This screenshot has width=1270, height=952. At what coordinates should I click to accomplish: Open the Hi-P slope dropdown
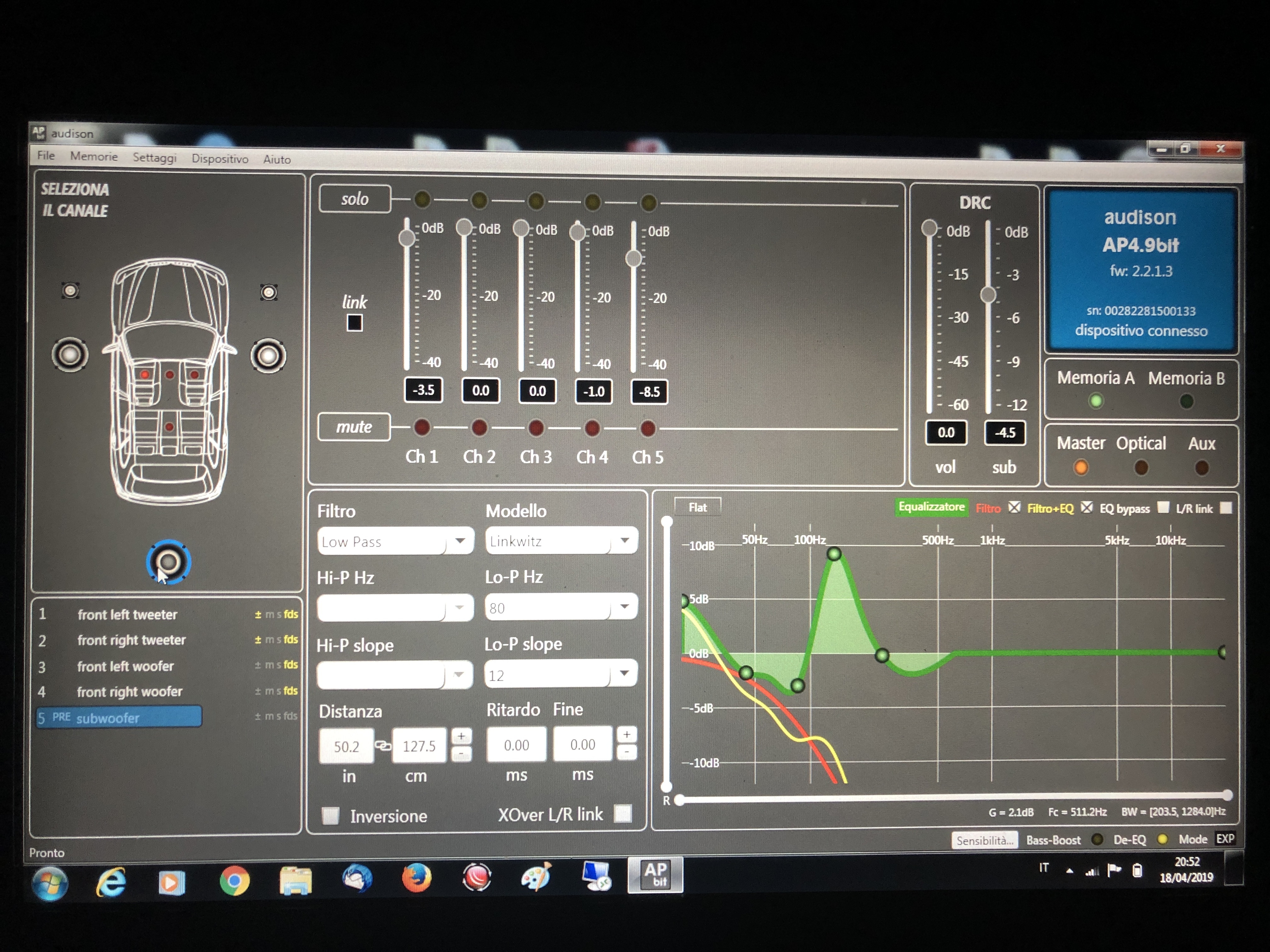point(394,675)
